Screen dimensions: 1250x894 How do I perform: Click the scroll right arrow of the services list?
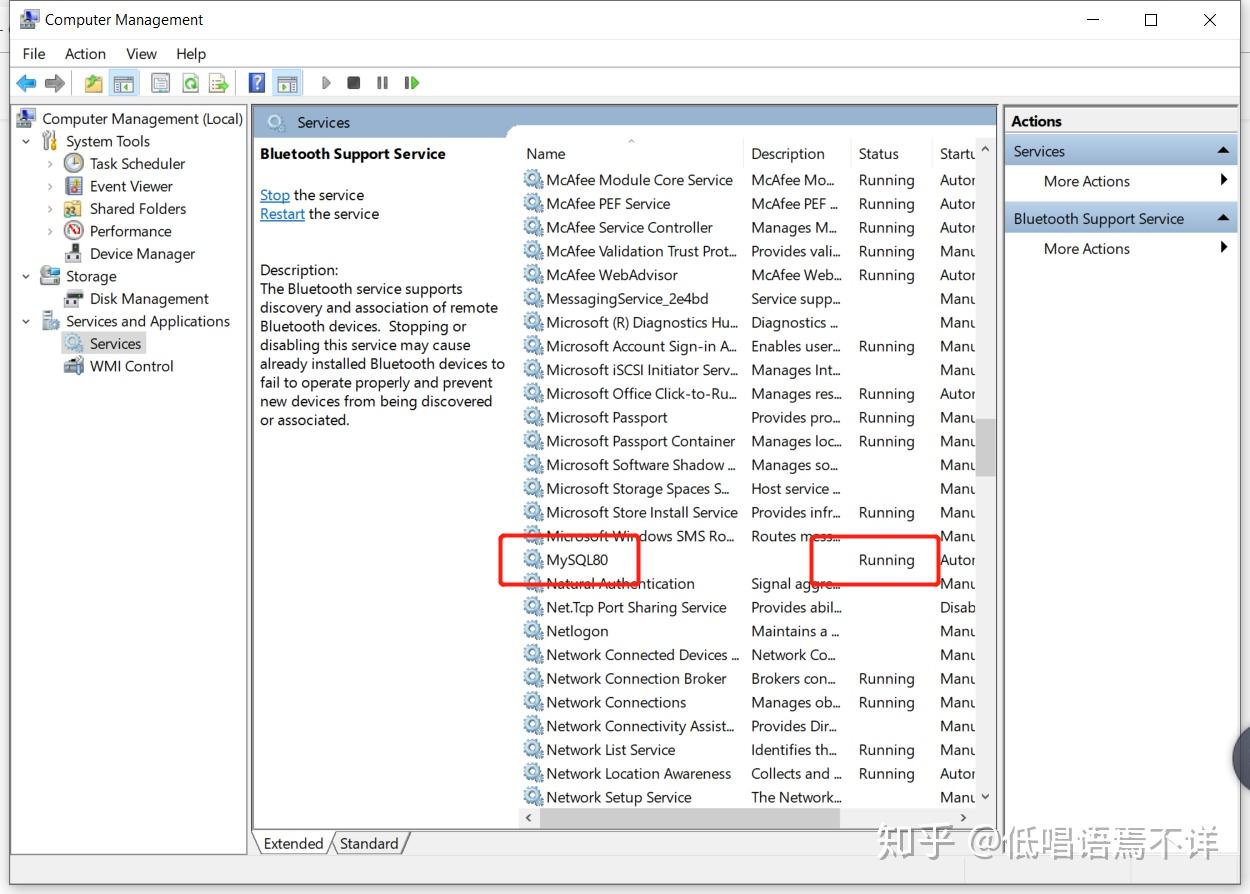click(964, 817)
